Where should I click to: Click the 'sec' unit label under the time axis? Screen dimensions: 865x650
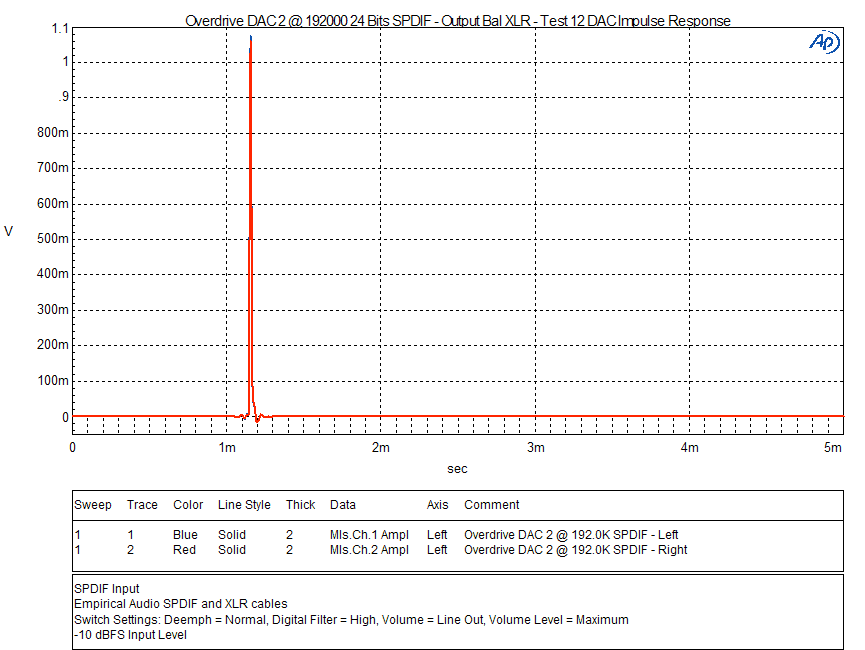457,469
